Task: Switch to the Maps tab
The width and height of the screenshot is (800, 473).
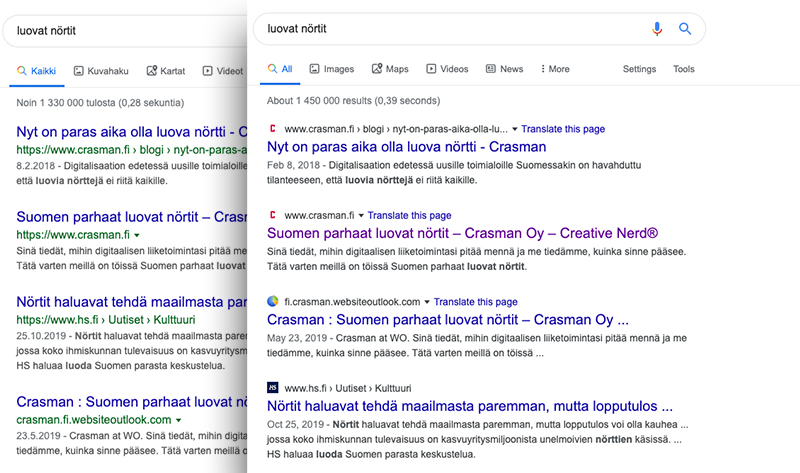Action: [390, 69]
